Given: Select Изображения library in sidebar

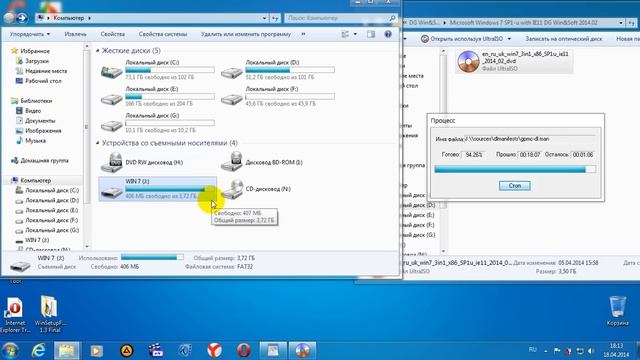Looking at the screenshot, I should (43, 131).
